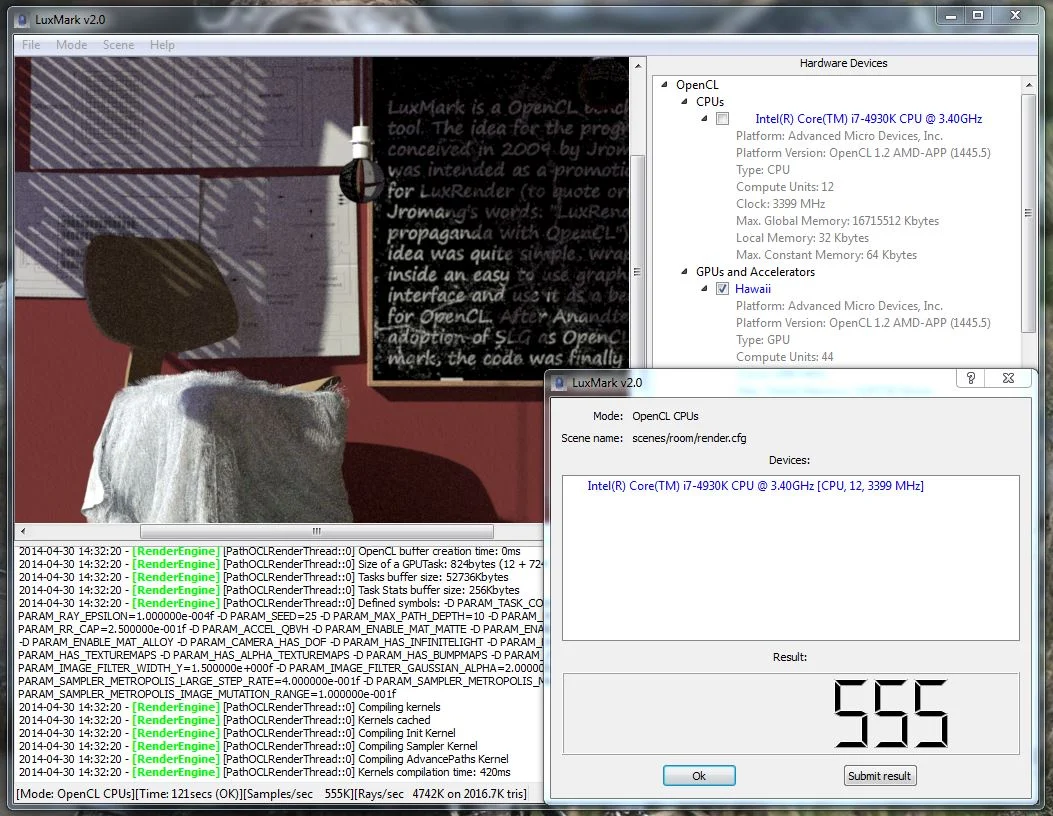
Task: Enable the Intel Core i7-4930K CPU checkbox
Action: click(723, 119)
